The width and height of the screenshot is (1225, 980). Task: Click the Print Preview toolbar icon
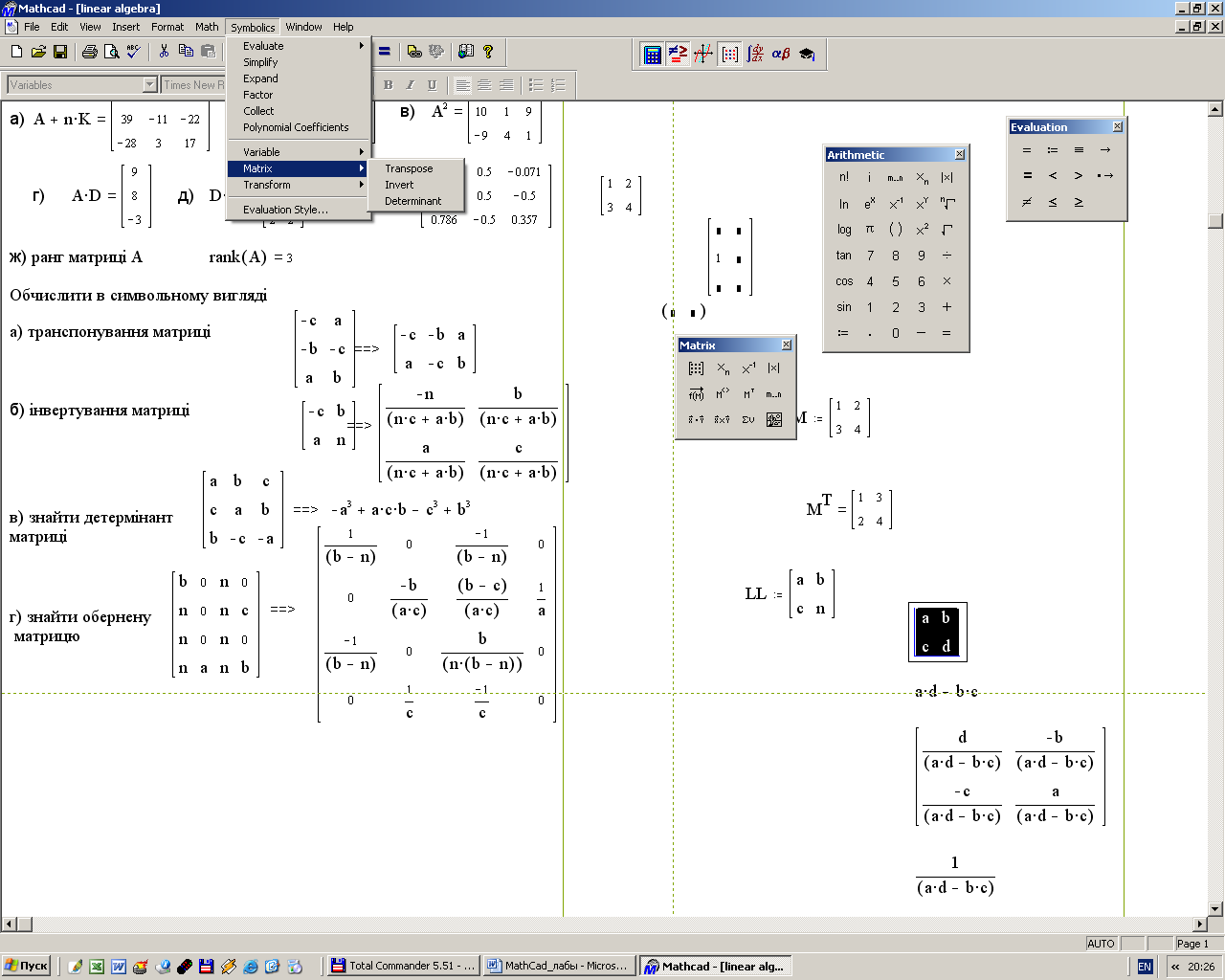[x=111, y=52]
